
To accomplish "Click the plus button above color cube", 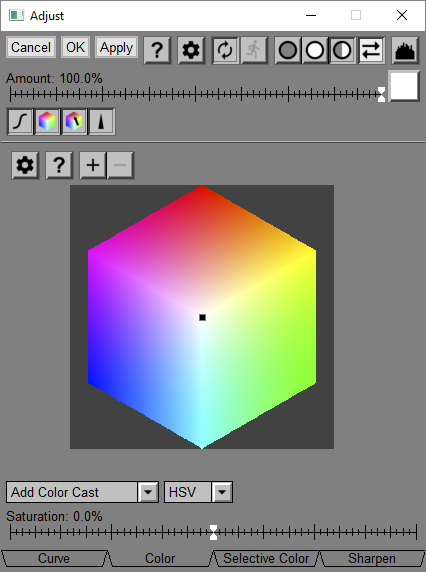I will [93, 165].
